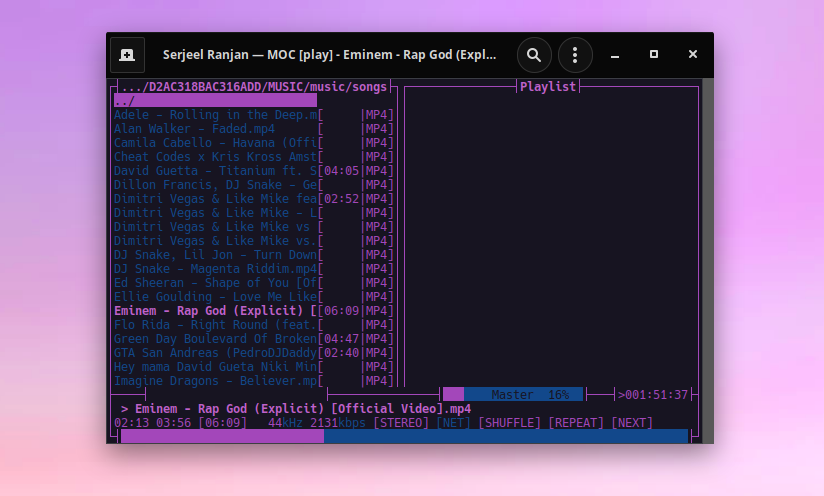Click the 04:47 duration of Green Day
The image size is (824, 496).
coord(342,339)
